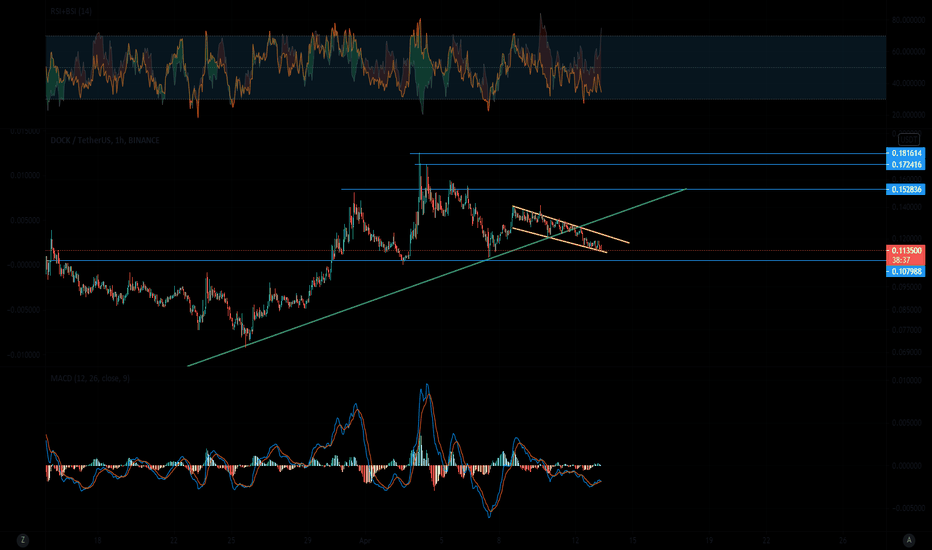The width and height of the screenshot is (932, 550).
Task: Select the 0.152836 price level label
Action: coord(906,190)
